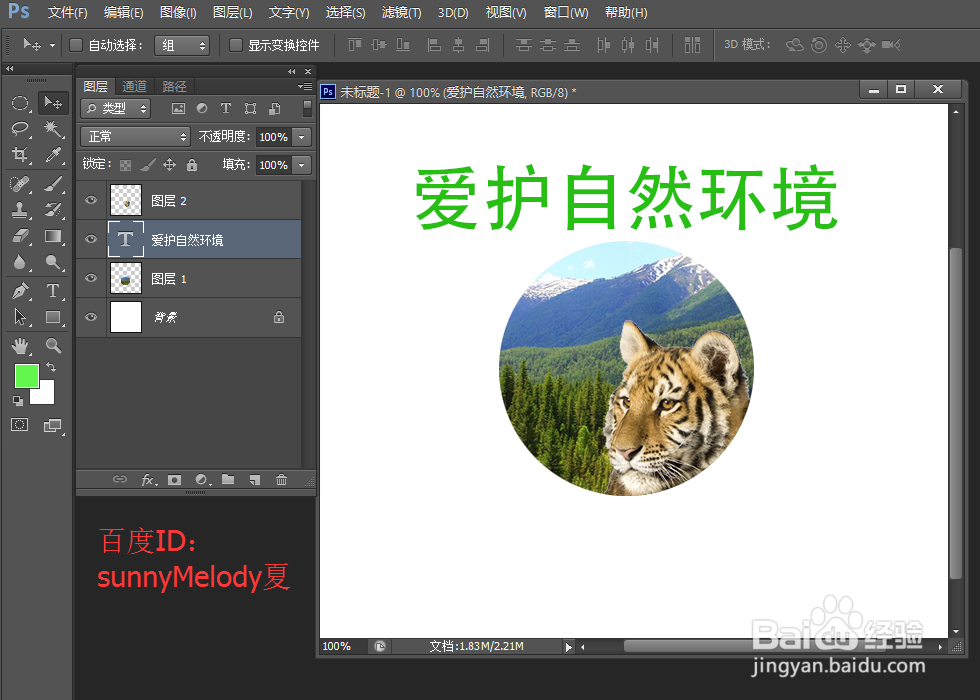
Task: Click the background white color swatch
Action: point(46,396)
